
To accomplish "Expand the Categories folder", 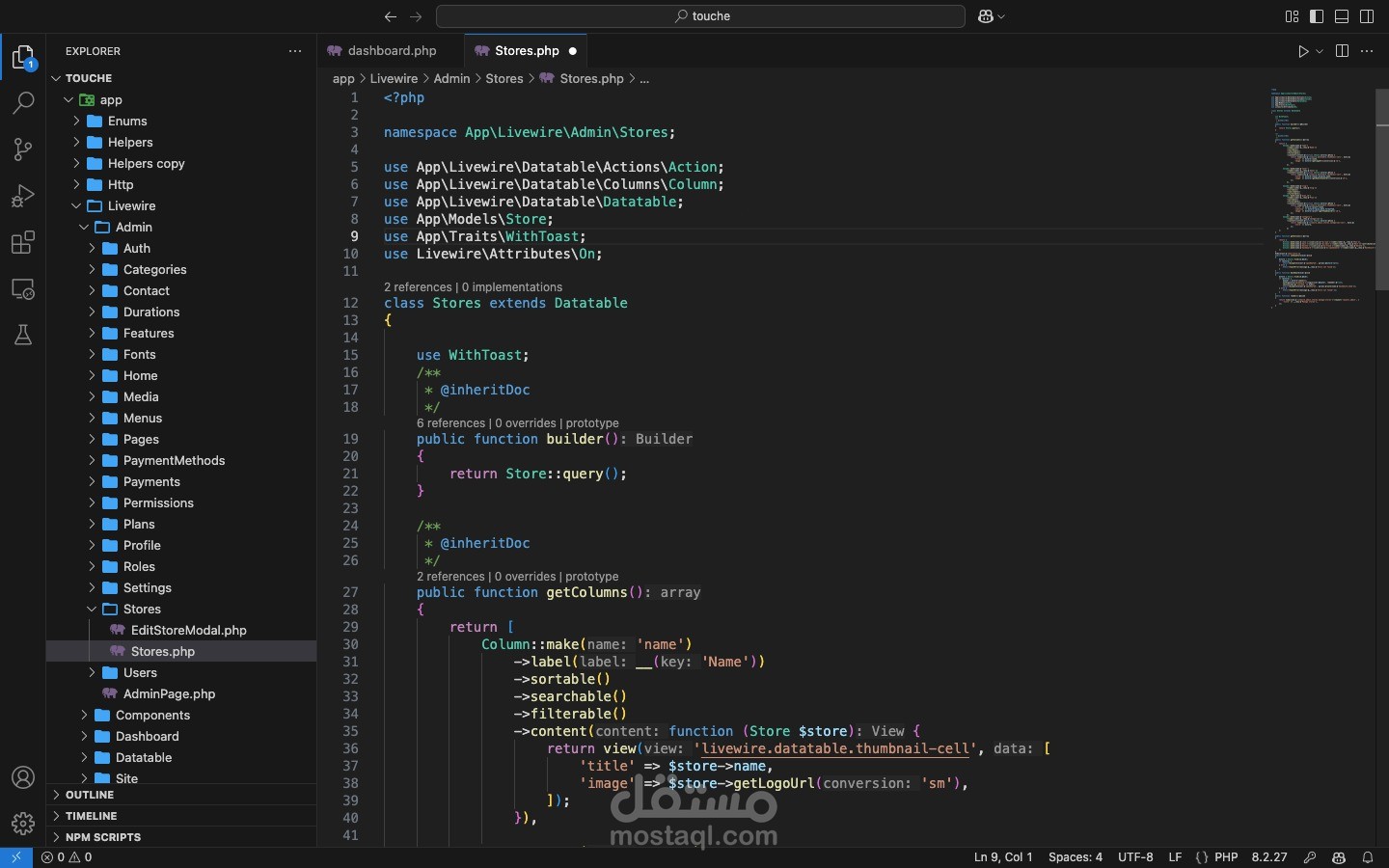I will pos(154,270).
